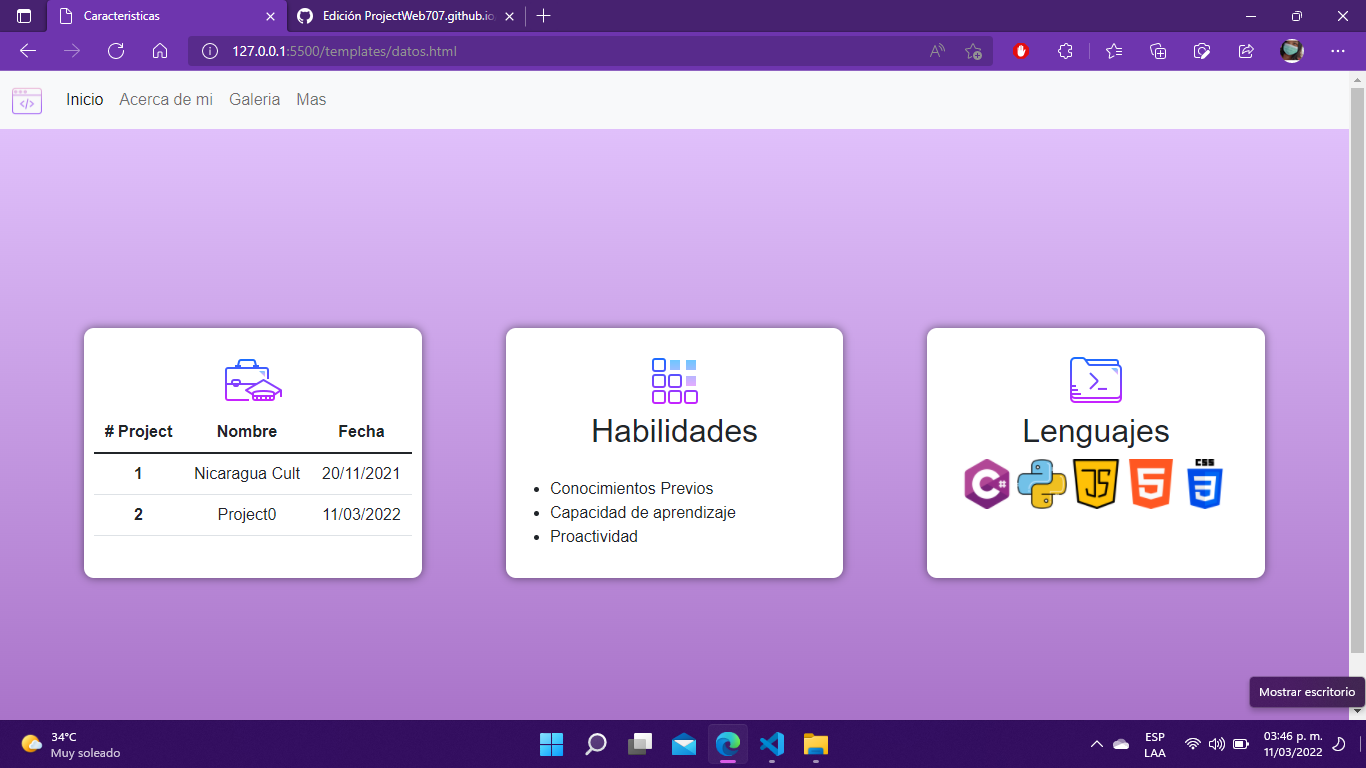Click the site logo code icon
1366x768 pixels.
(x=27, y=101)
